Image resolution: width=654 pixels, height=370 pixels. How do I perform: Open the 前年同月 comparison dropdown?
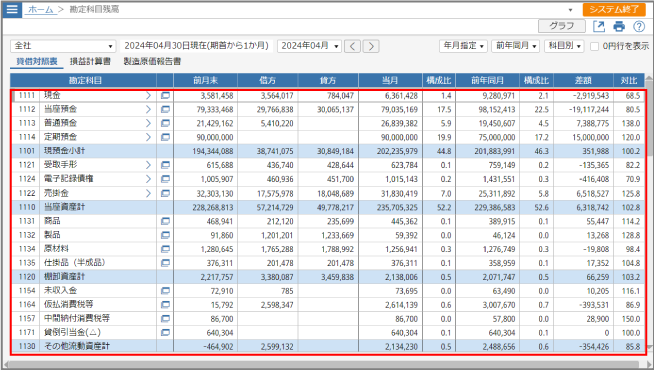coord(516,46)
